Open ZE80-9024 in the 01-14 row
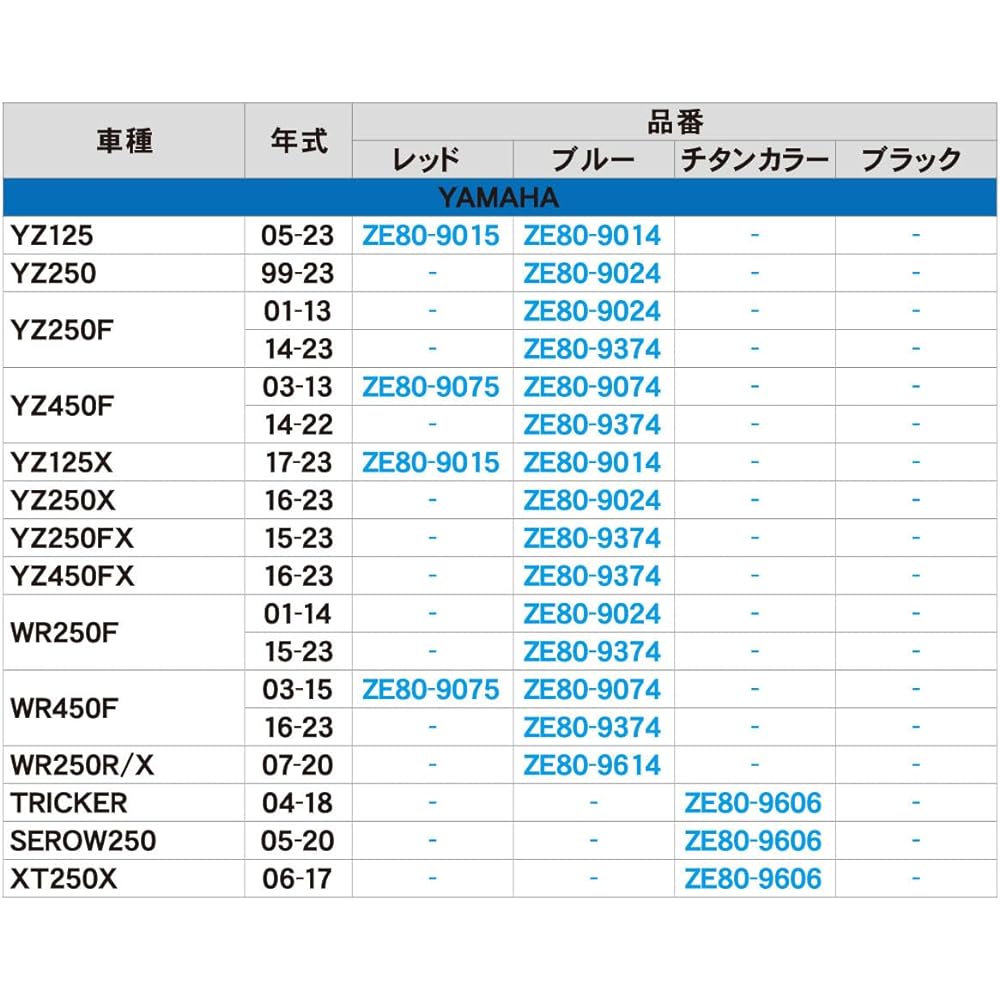This screenshot has width=1000, height=1000. pos(592,614)
